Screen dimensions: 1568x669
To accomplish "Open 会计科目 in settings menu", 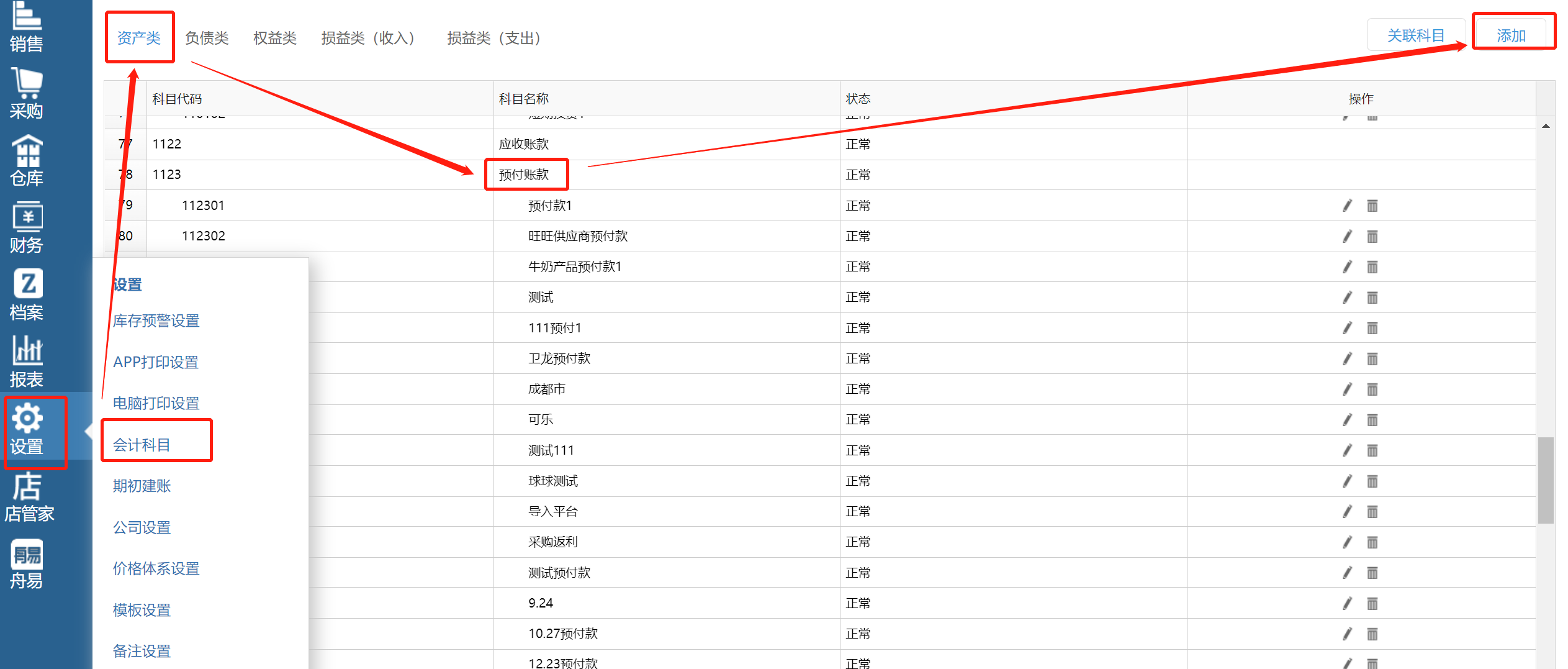I will pos(142,445).
